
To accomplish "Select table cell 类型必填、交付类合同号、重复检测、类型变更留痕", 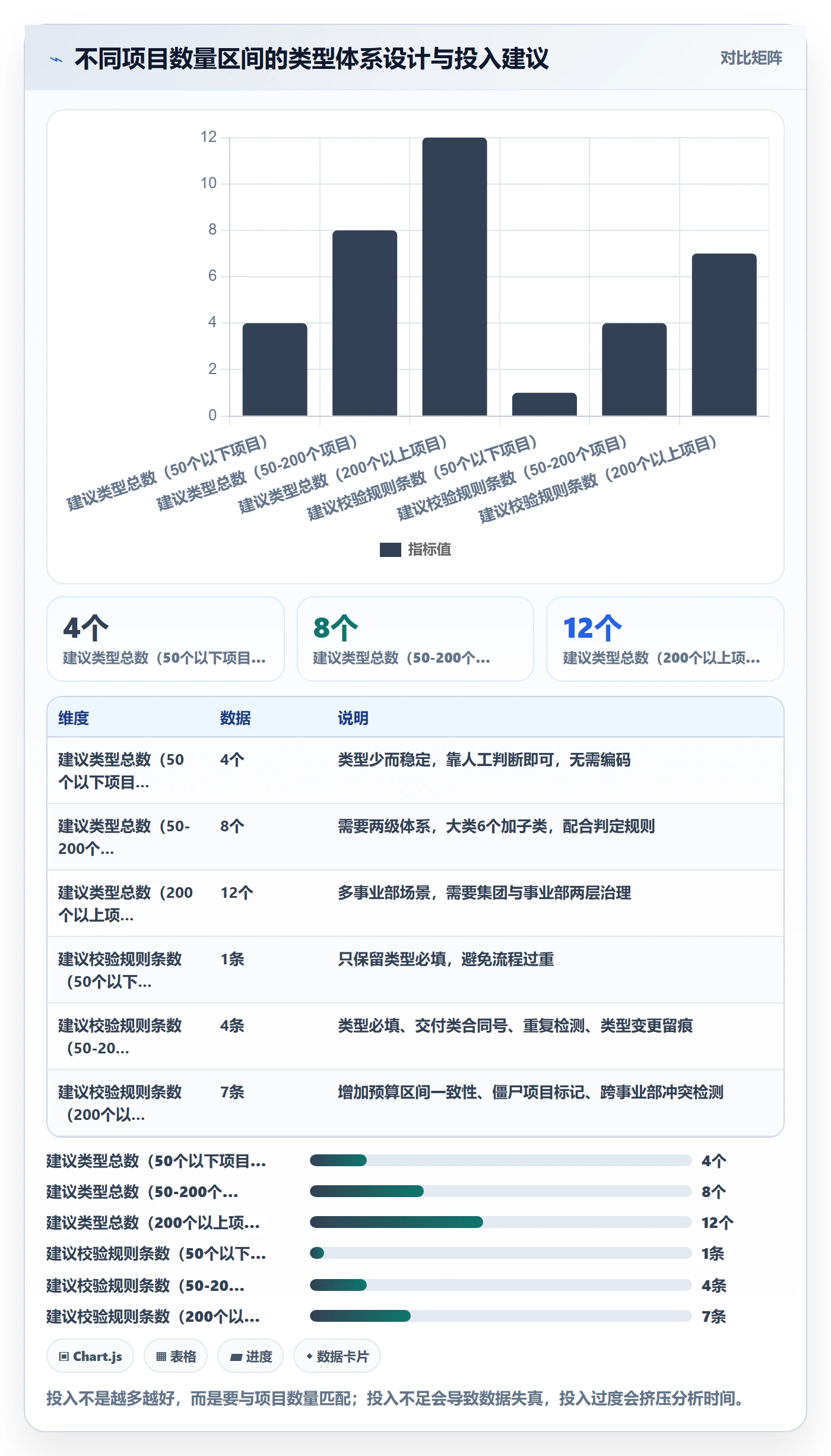I will [515, 1025].
